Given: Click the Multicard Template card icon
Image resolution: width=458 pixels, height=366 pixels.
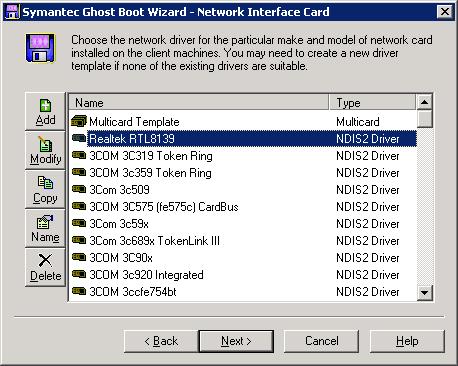Looking at the screenshot, I should [79, 121].
